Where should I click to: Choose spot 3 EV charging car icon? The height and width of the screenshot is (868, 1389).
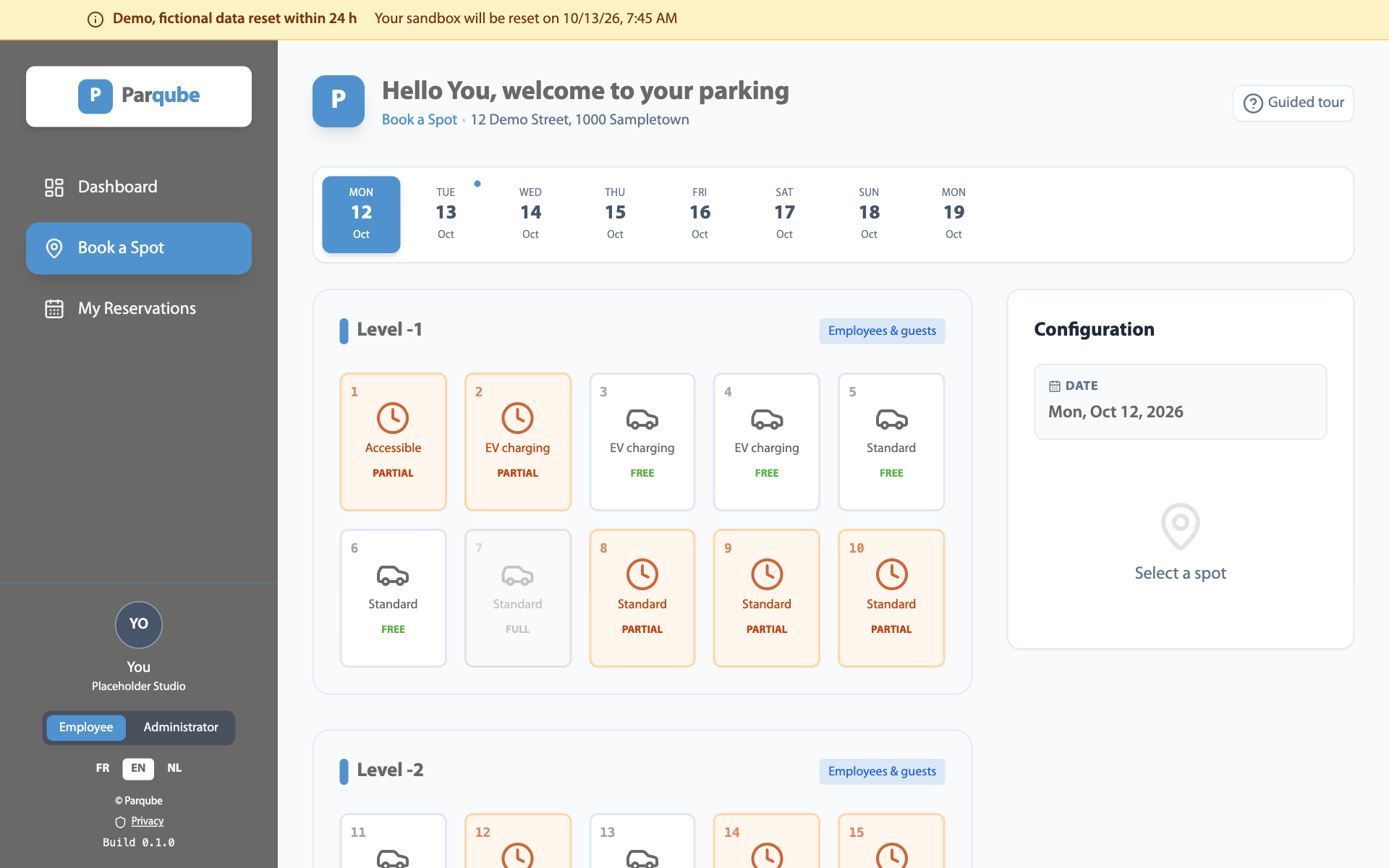tap(642, 419)
